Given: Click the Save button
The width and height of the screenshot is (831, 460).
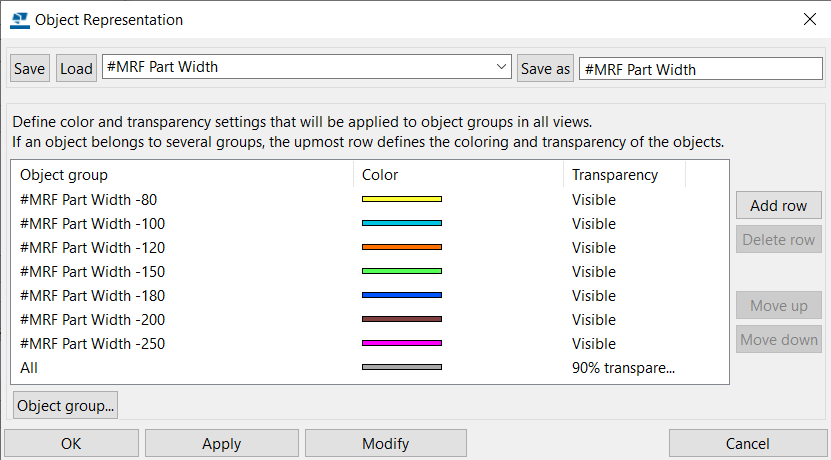Looking at the screenshot, I should (30, 68).
